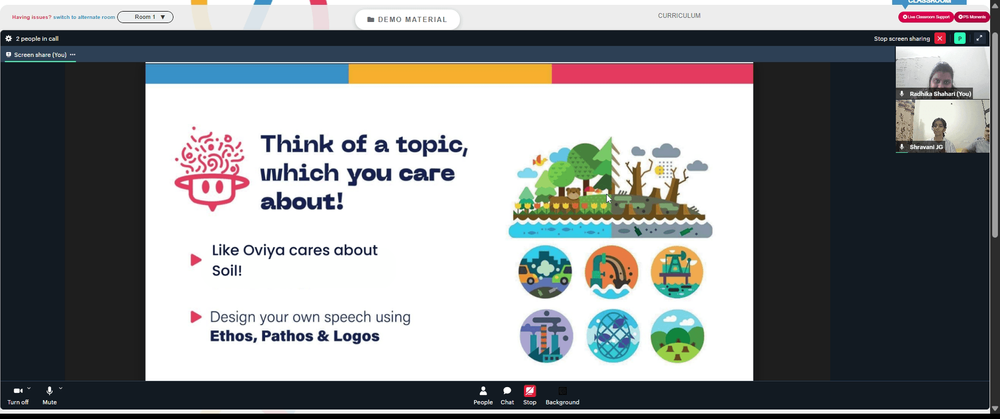Click the mic icon beside Shravani JG name
The width and height of the screenshot is (1000, 419).
(x=902, y=147)
